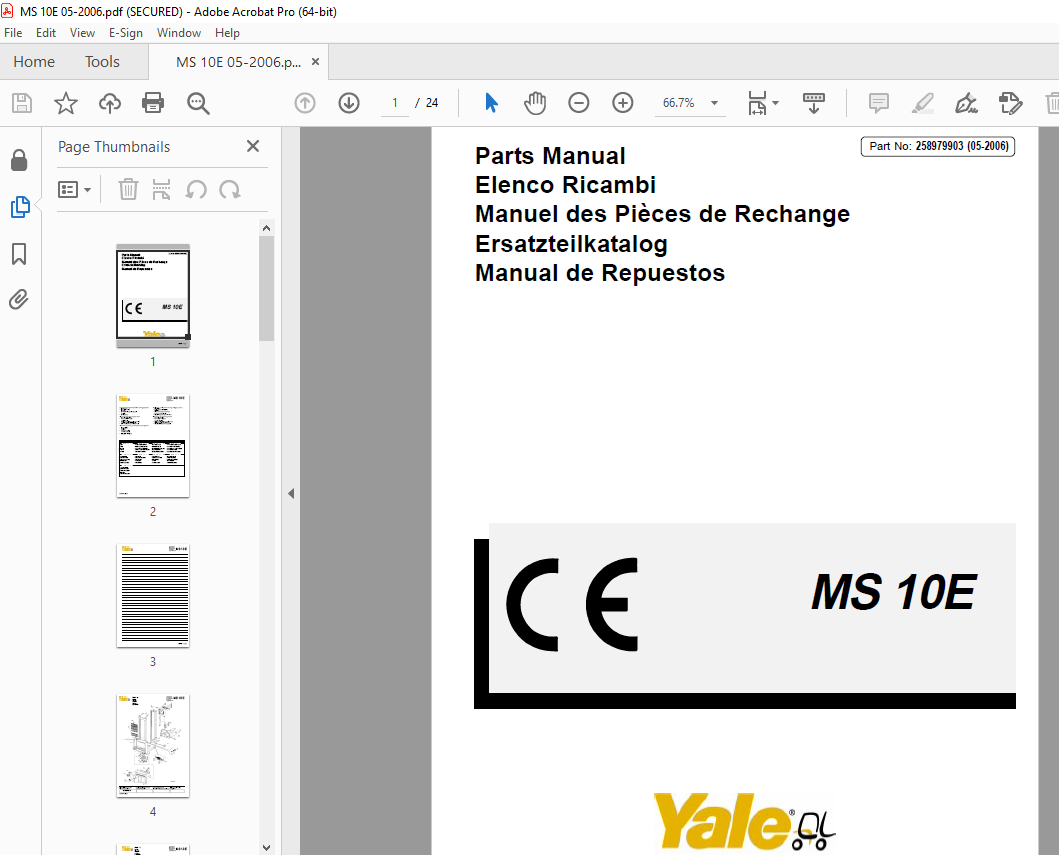Click the fit page width icon
The height and width of the screenshot is (855, 1059).
point(757,103)
